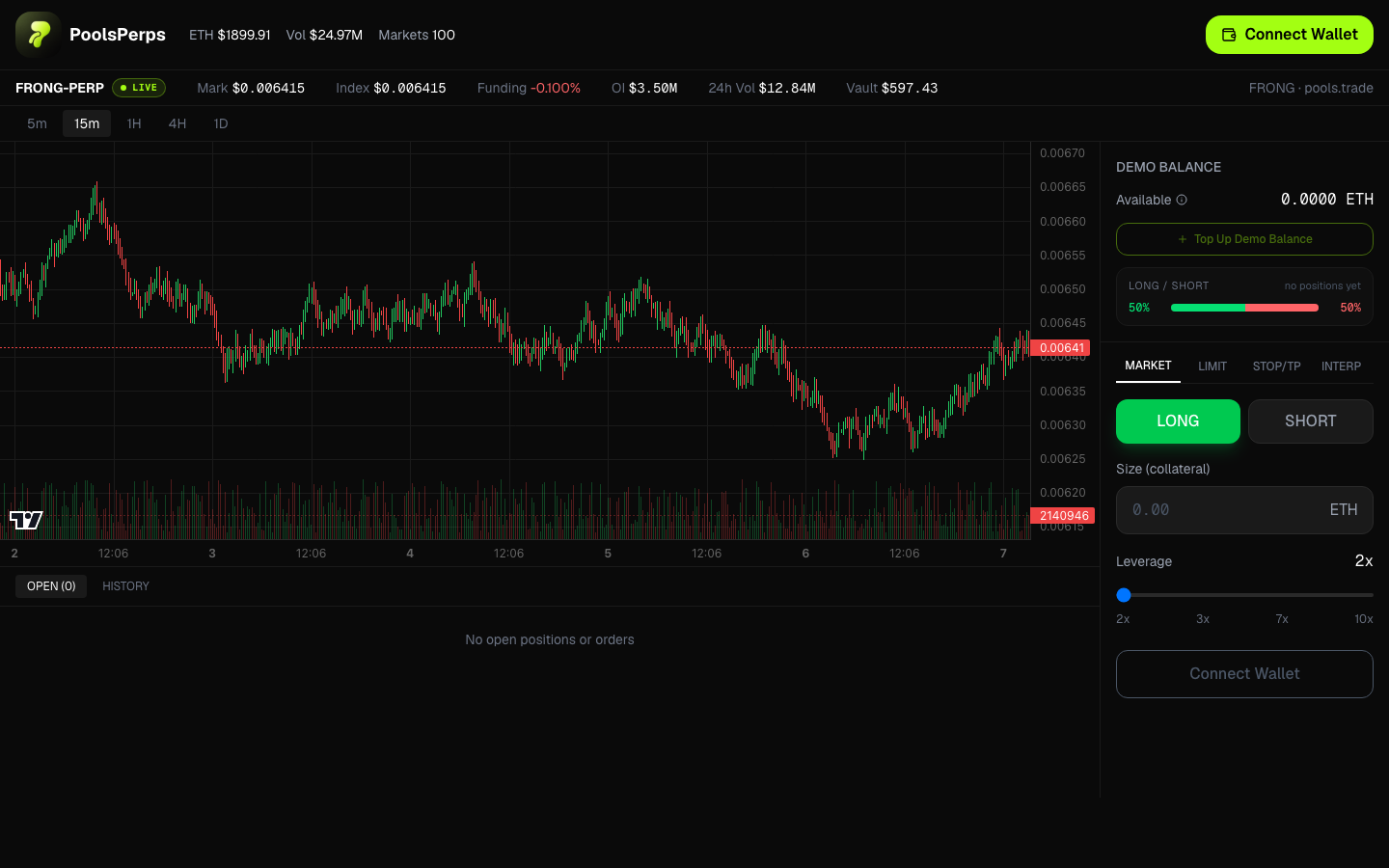The height and width of the screenshot is (868, 1389).
Task: Open the LIMIT order tab
Action: pos(1212,366)
